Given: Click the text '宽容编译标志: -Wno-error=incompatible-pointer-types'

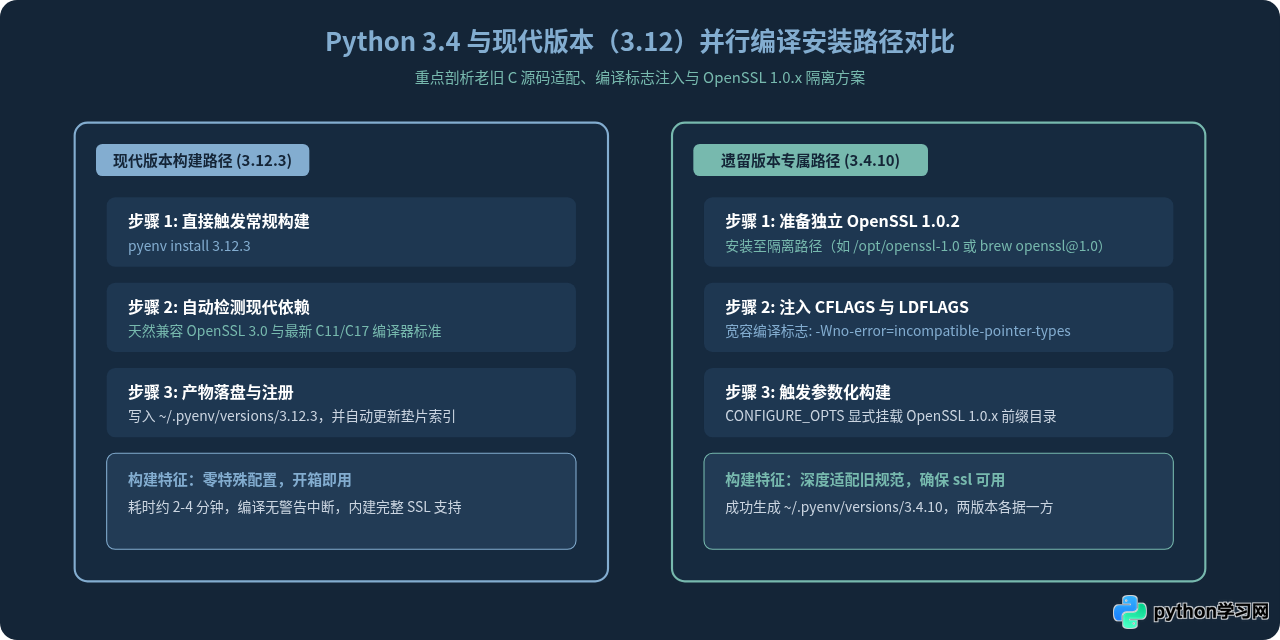Looking at the screenshot, I should tap(898, 331).
